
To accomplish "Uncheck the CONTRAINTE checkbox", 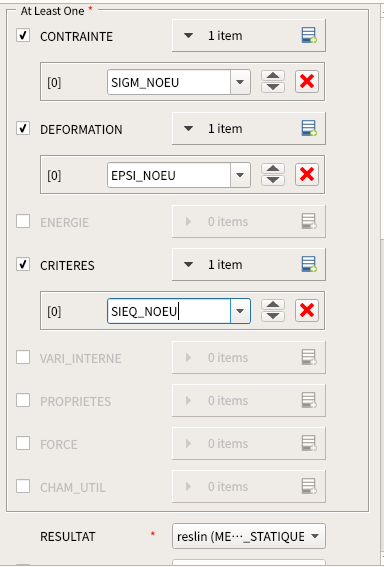I will tap(23, 35).
